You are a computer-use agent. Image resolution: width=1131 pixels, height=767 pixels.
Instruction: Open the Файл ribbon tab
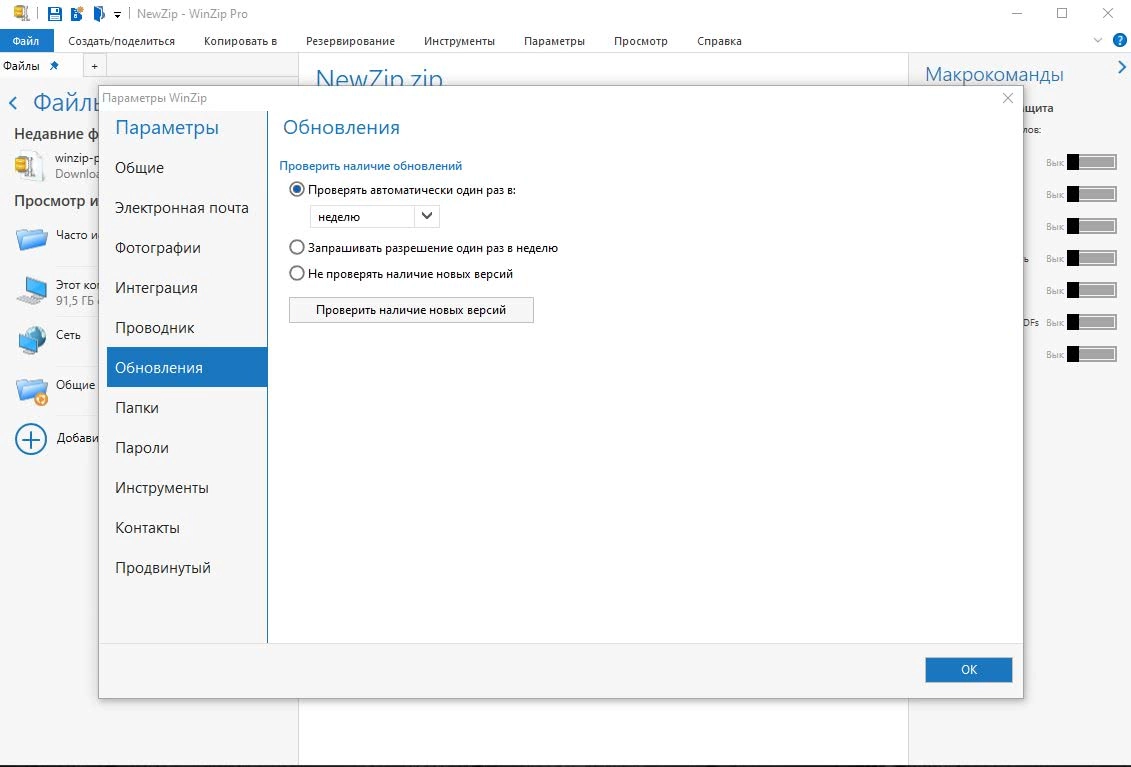tap(26, 41)
